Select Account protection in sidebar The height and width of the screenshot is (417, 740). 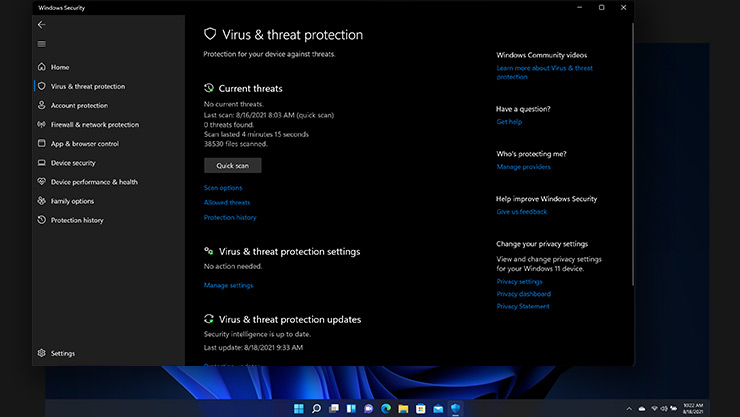(79, 105)
